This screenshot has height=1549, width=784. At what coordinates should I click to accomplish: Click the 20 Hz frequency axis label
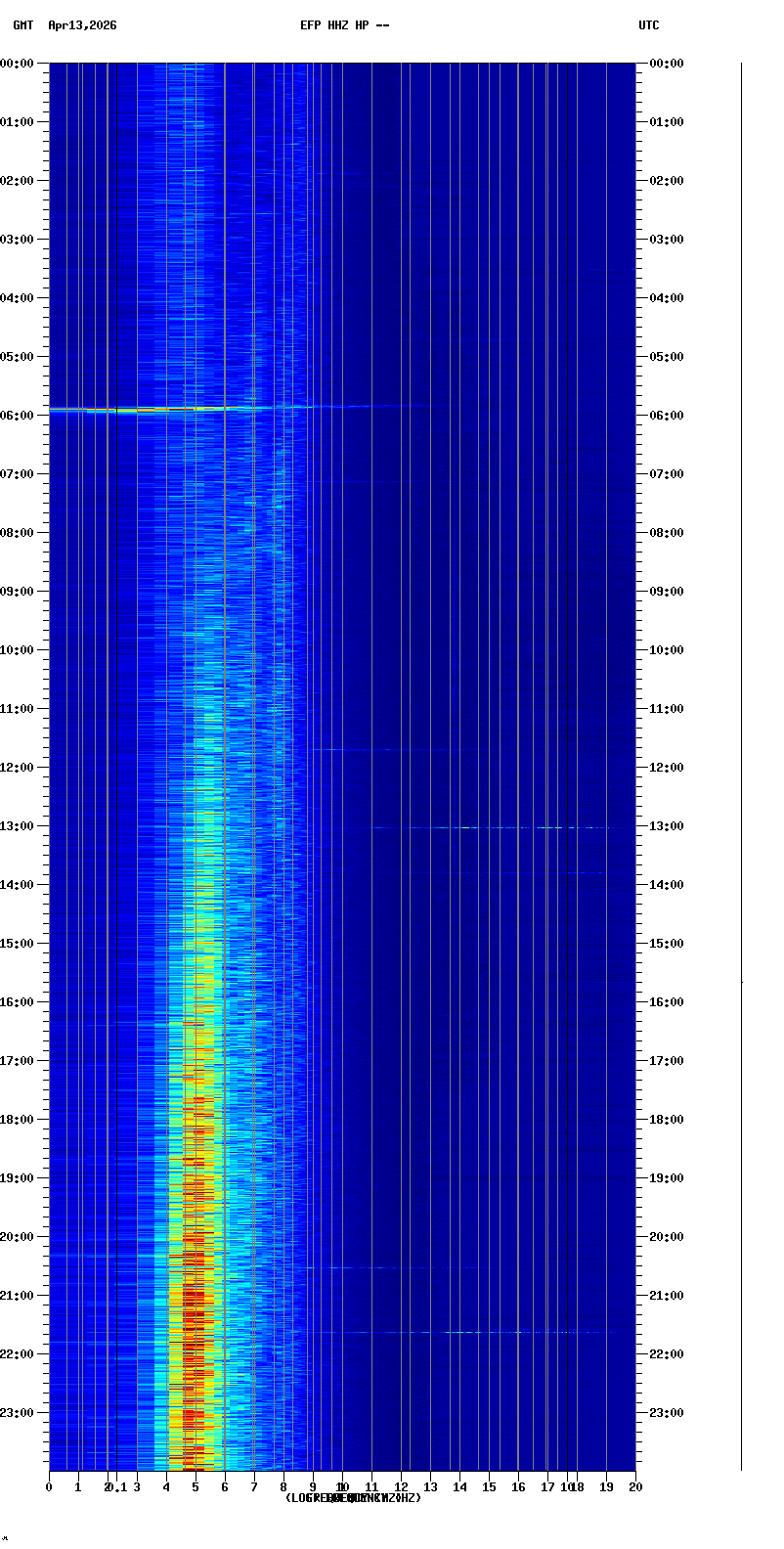tap(635, 1487)
